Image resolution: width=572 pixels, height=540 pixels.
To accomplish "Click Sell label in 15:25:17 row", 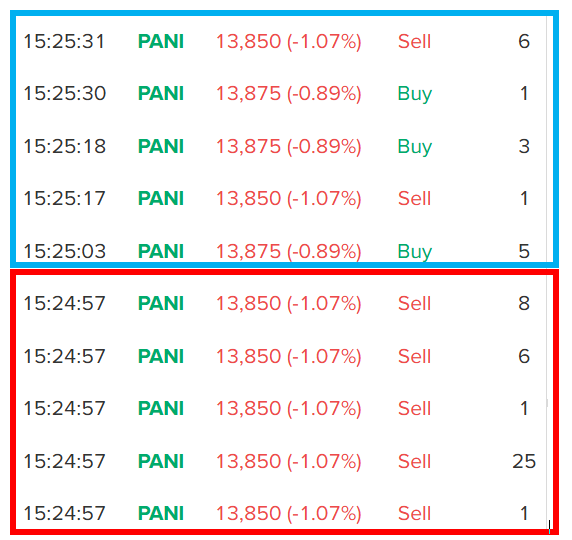I will coord(414,198).
